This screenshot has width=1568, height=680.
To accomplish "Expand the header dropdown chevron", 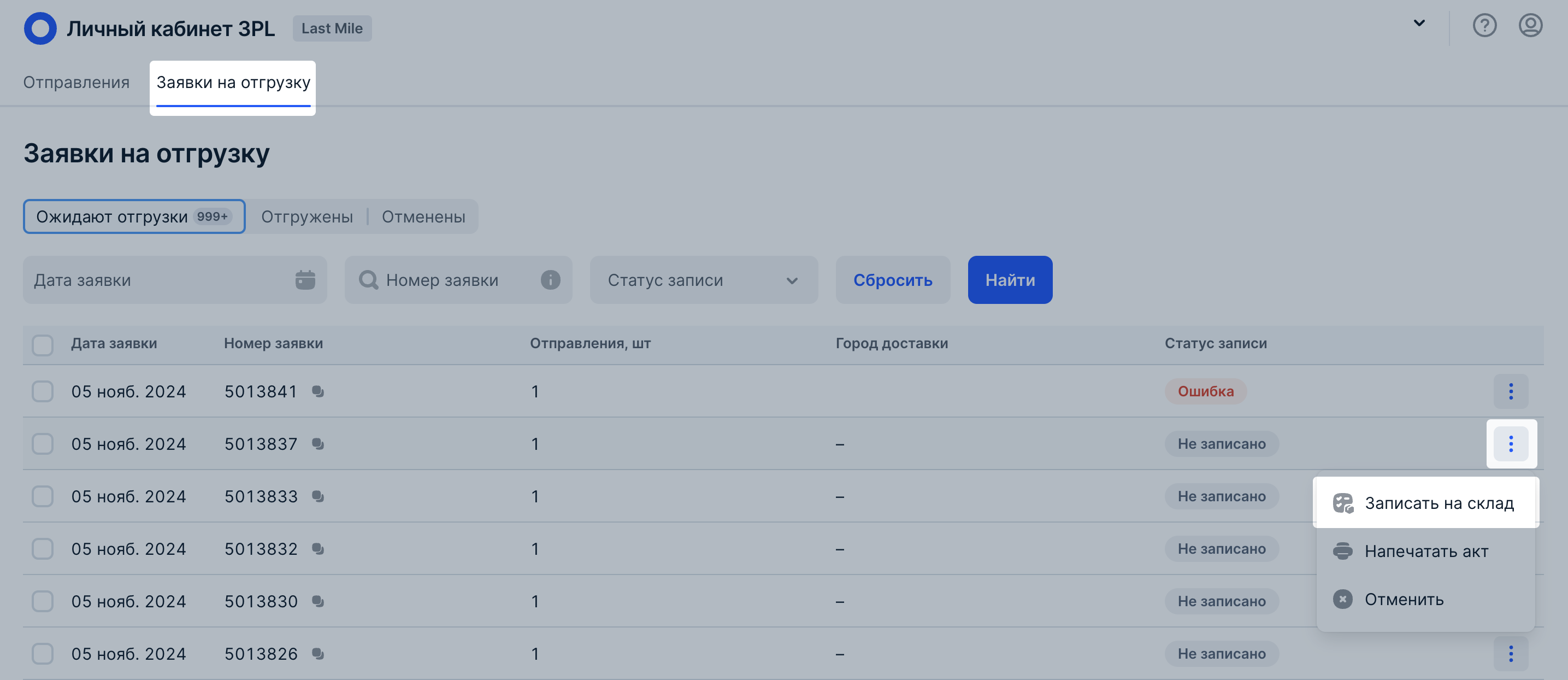I will [x=1419, y=23].
